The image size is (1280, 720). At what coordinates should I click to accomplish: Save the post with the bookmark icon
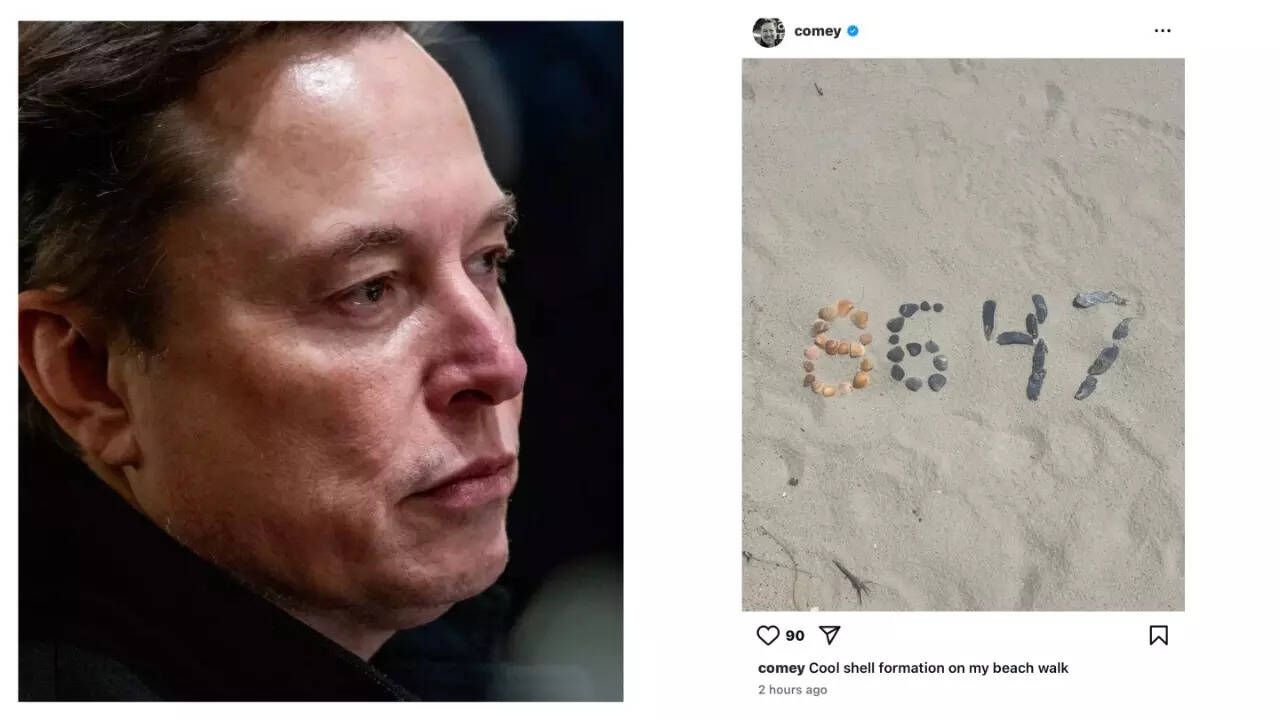1158,635
